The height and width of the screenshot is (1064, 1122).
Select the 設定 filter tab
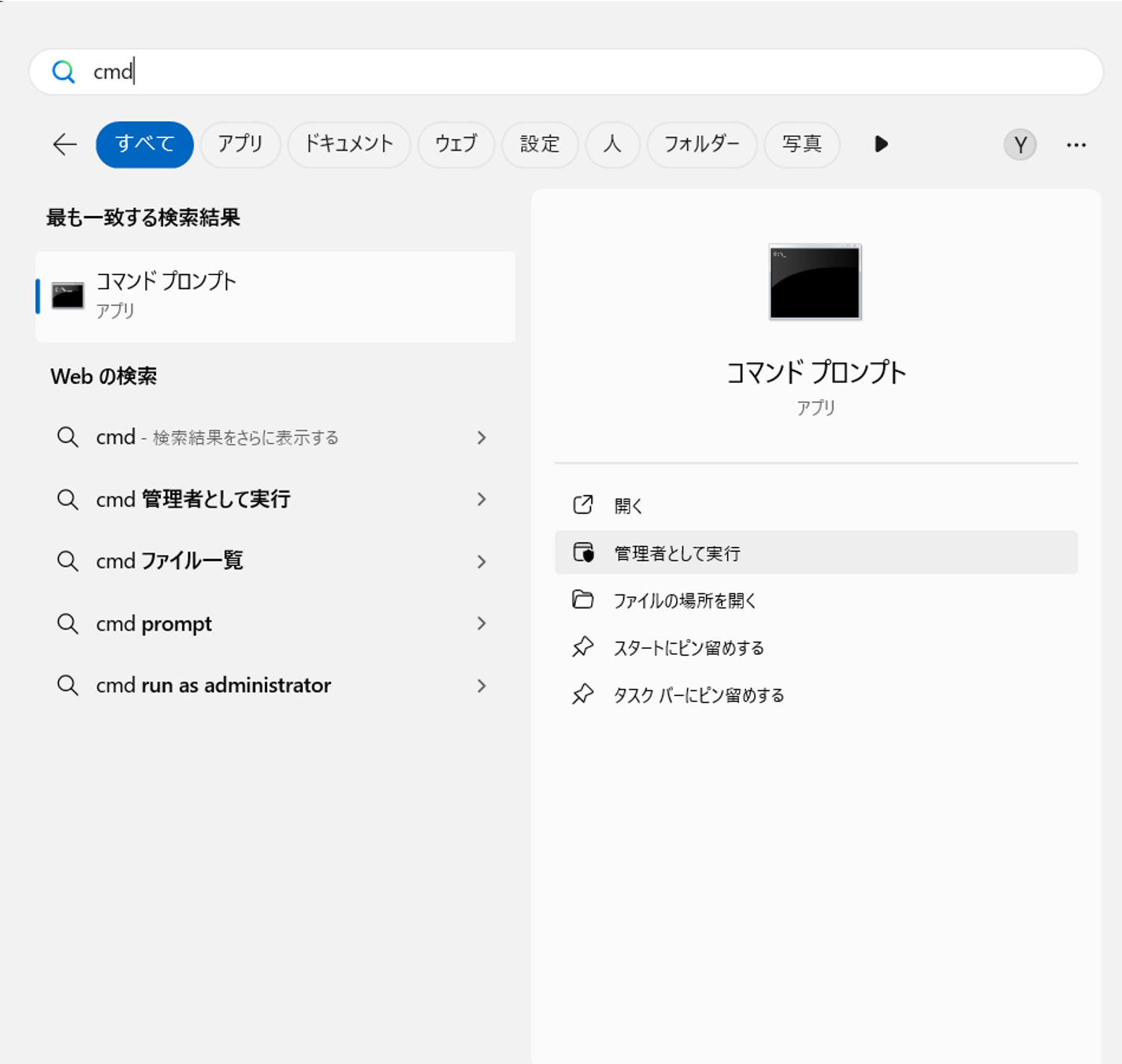coord(540,144)
